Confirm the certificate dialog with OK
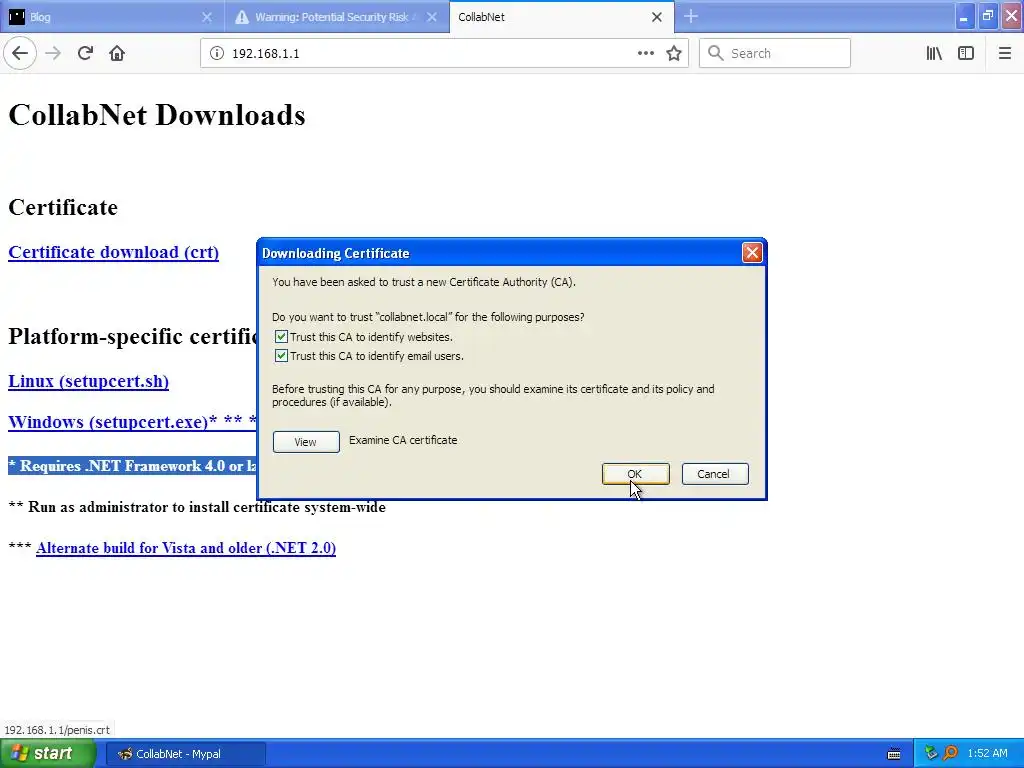The image size is (1024, 768). pyautogui.click(x=635, y=474)
